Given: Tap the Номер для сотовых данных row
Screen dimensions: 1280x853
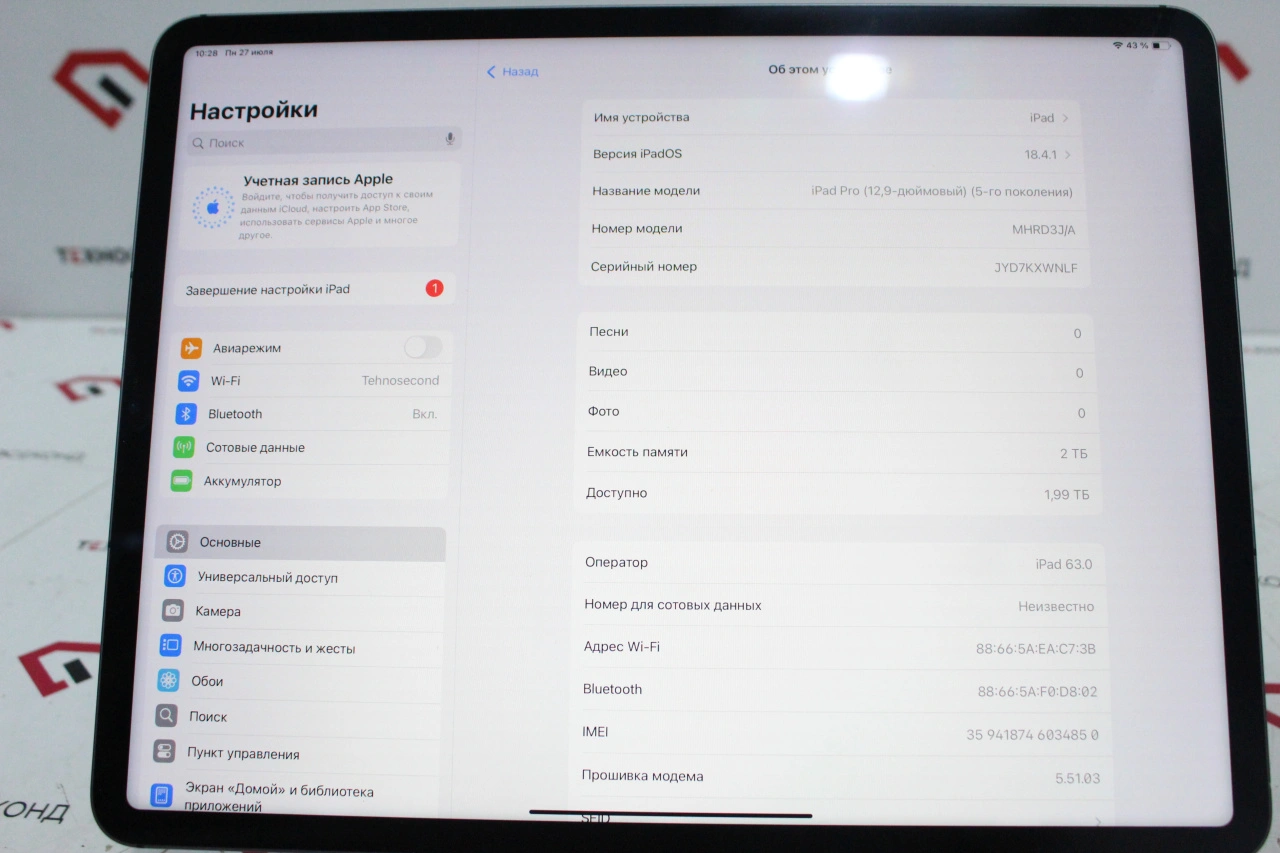Looking at the screenshot, I should [x=839, y=606].
